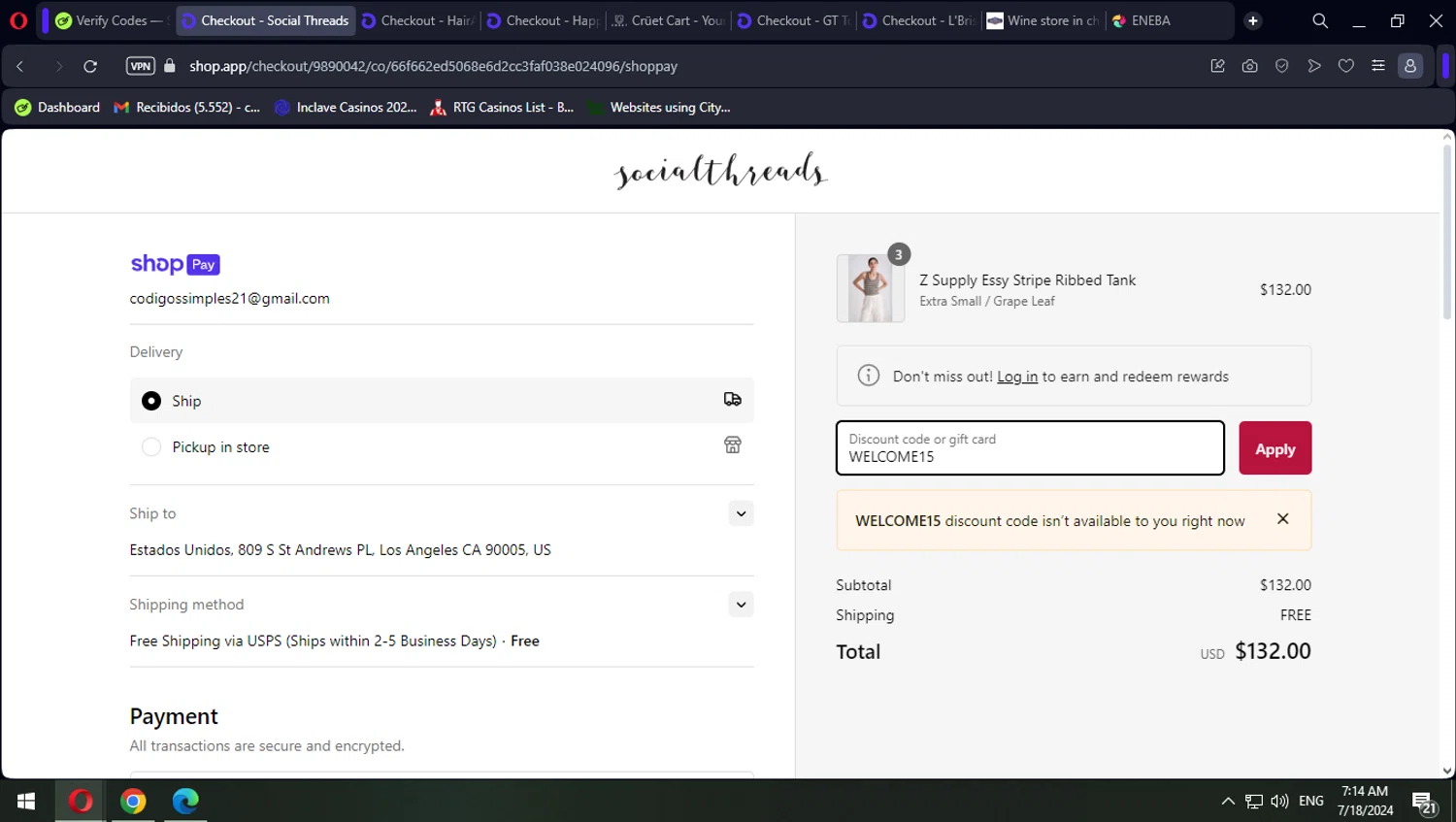This screenshot has width=1456, height=822.
Task: Toggle the VPN badge in address bar
Action: coord(141,66)
